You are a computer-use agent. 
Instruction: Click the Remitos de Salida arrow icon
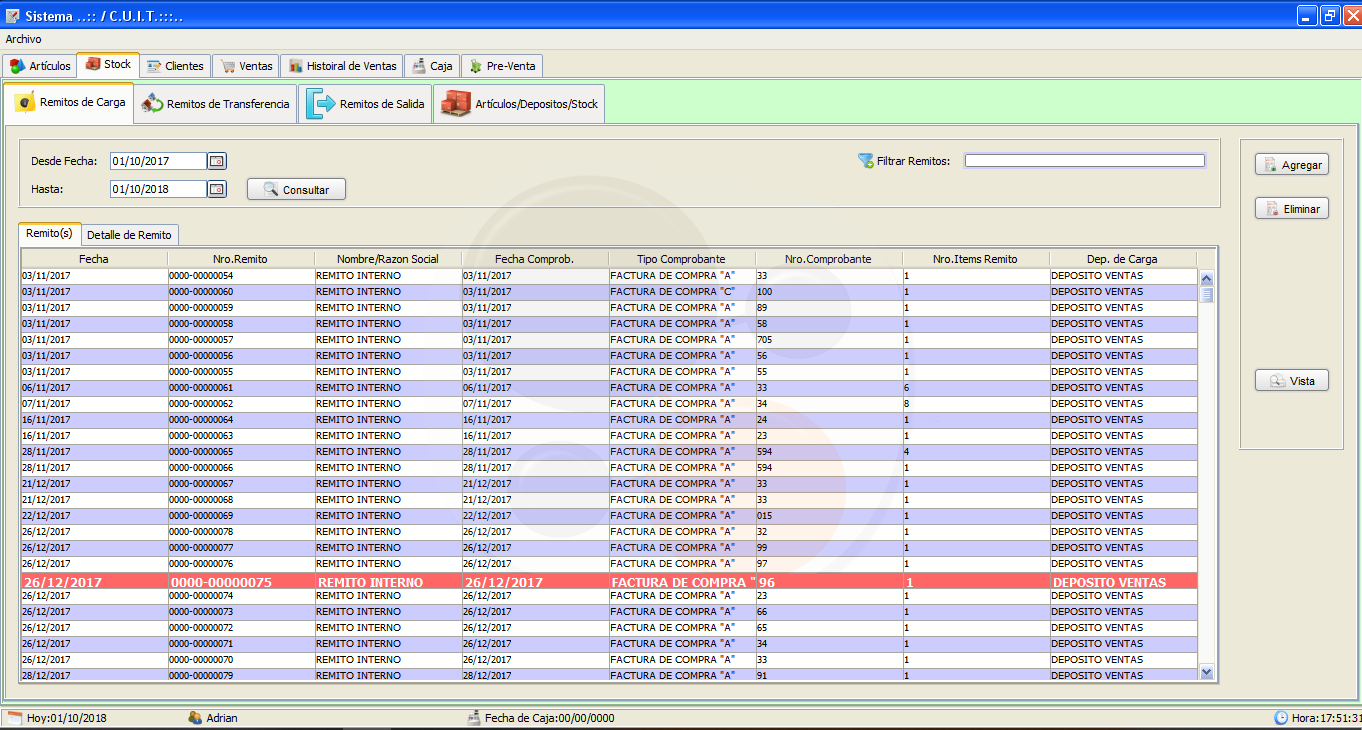click(320, 104)
